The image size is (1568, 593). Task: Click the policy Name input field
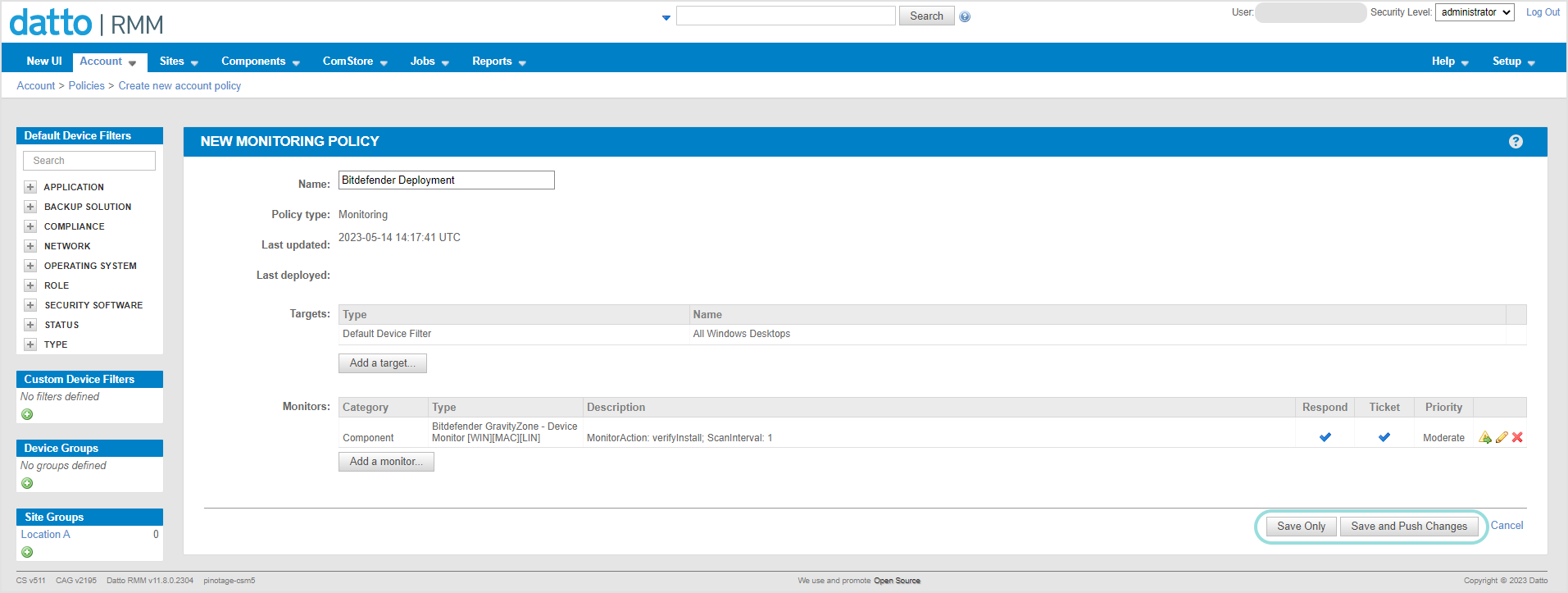coord(446,180)
